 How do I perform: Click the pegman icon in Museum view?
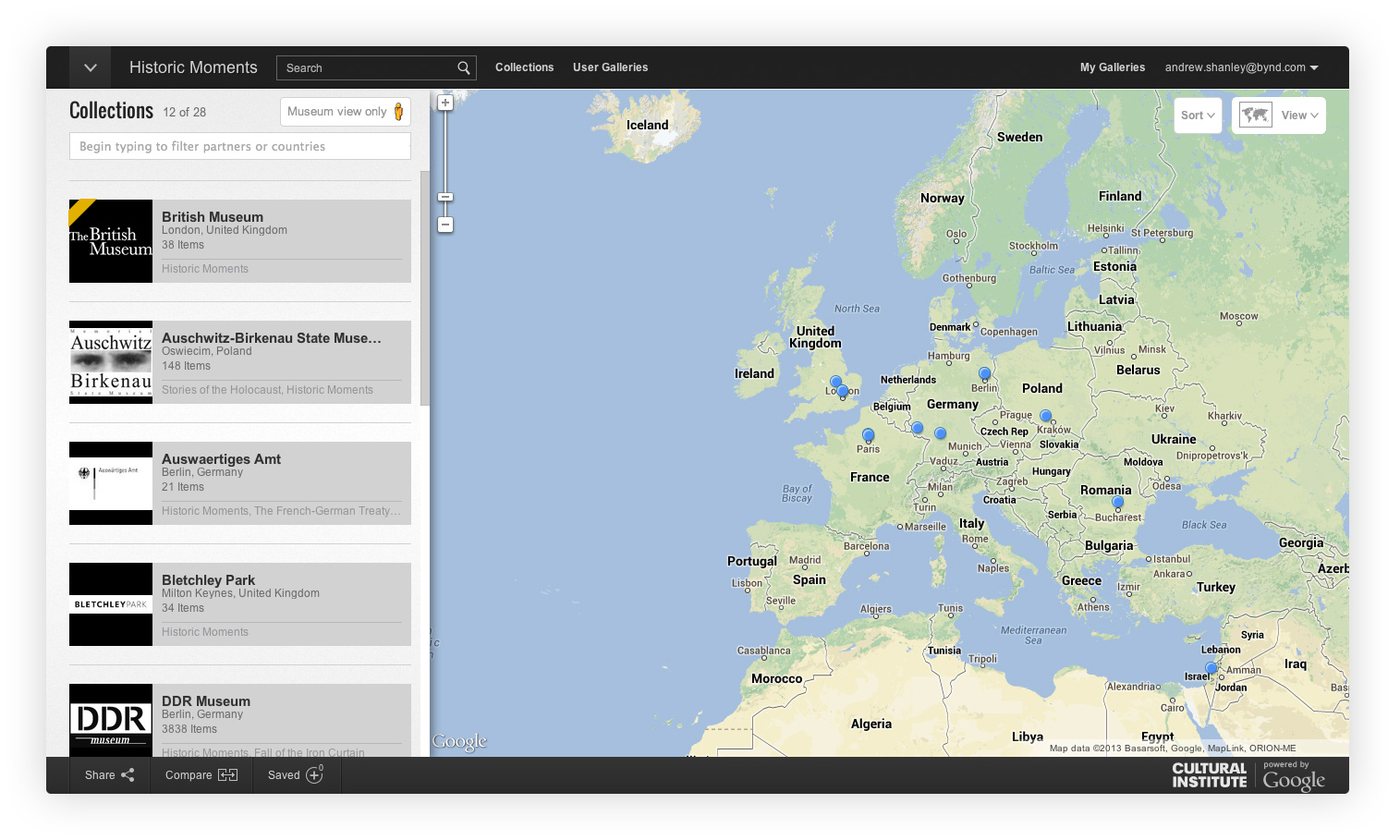tap(399, 112)
